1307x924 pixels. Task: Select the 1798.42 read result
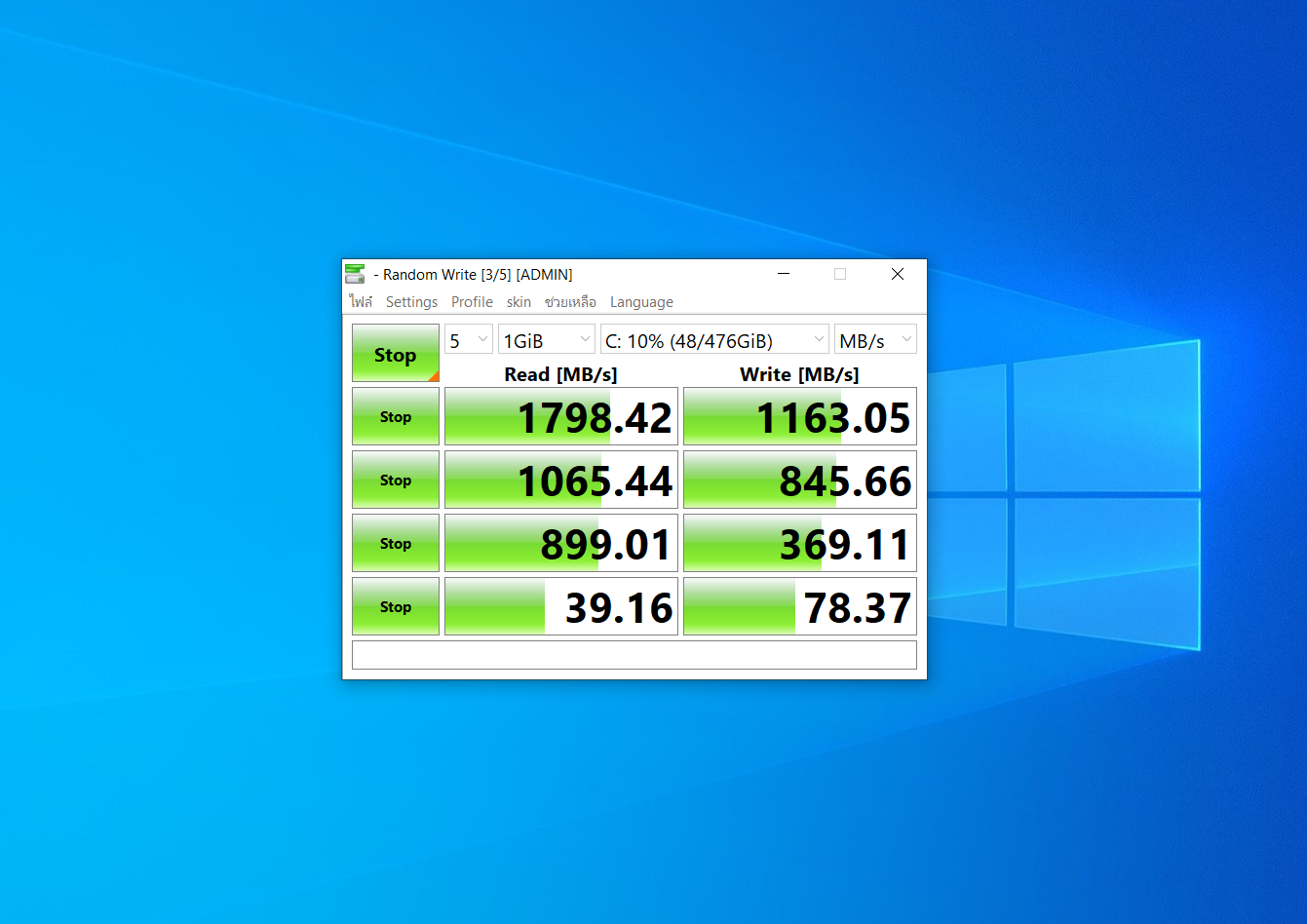pos(561,416)
